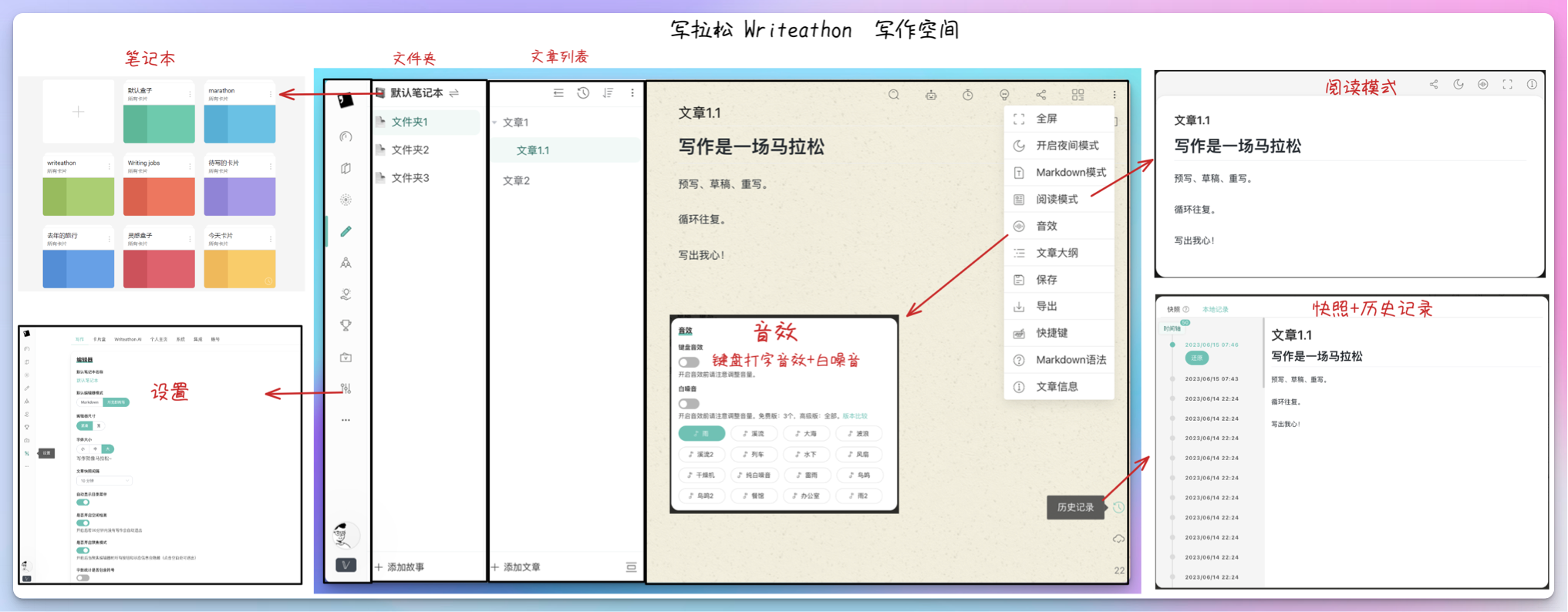Open the settings sliders icon in main sidebar
The image size is (1568, 612).
coord(346,388)
